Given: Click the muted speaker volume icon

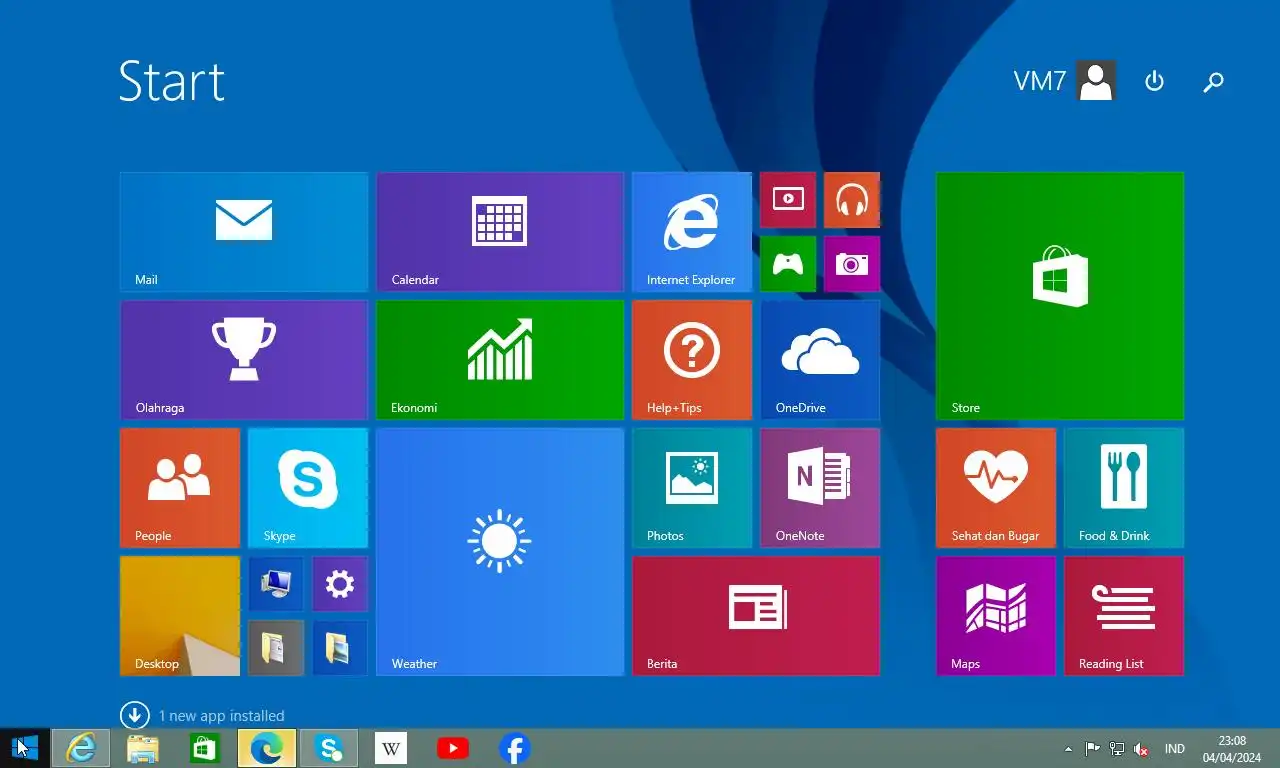Looking at the screenshot, I should pos(1141,748).
